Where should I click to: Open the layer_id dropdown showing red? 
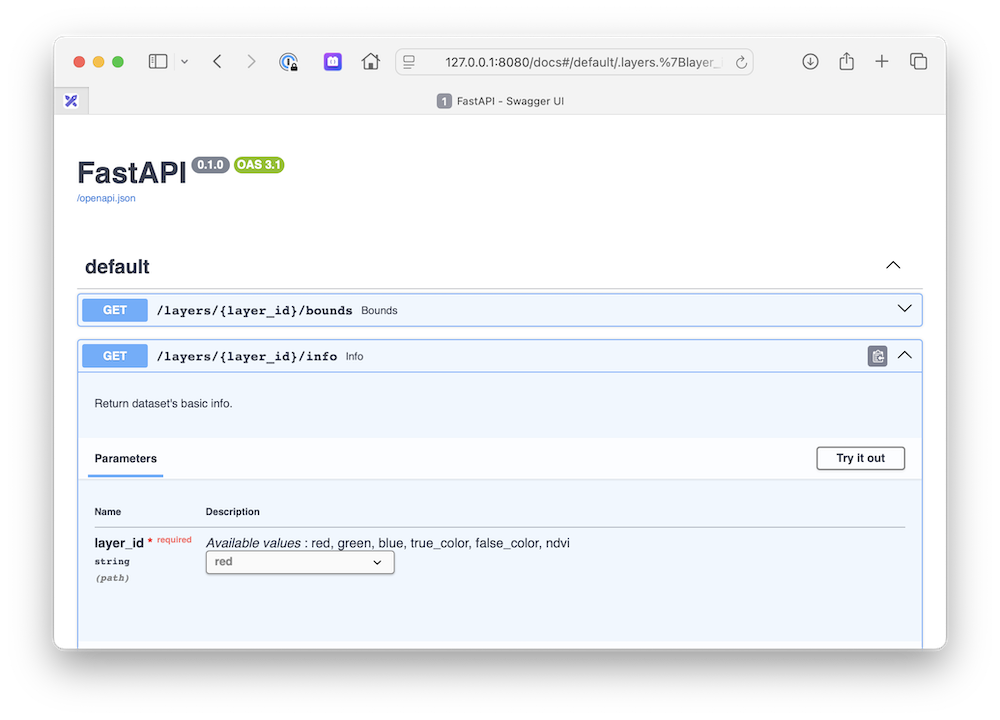pos(300,562)
